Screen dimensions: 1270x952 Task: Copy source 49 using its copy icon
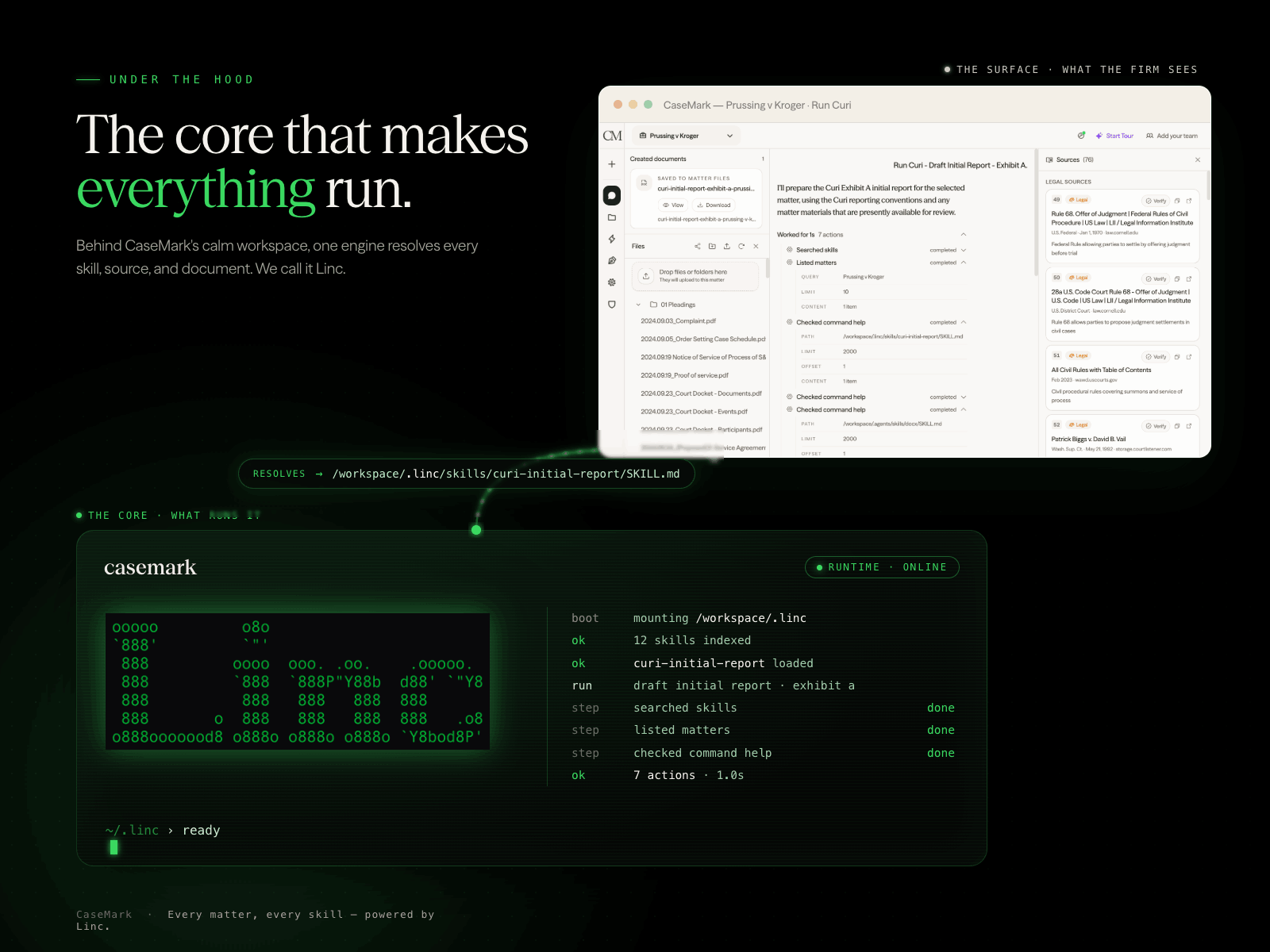[x=1177, y=201]
